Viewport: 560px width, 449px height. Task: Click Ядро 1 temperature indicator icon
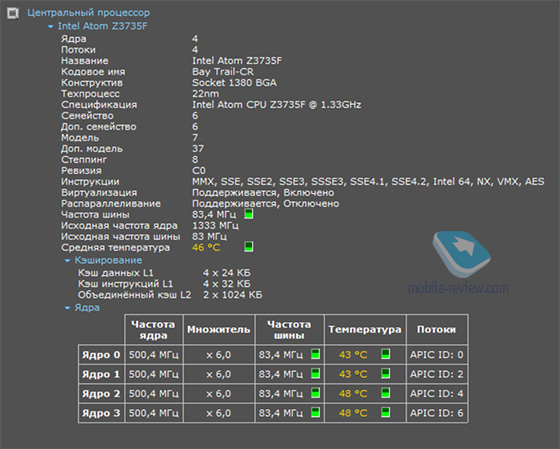pos(385,374)
